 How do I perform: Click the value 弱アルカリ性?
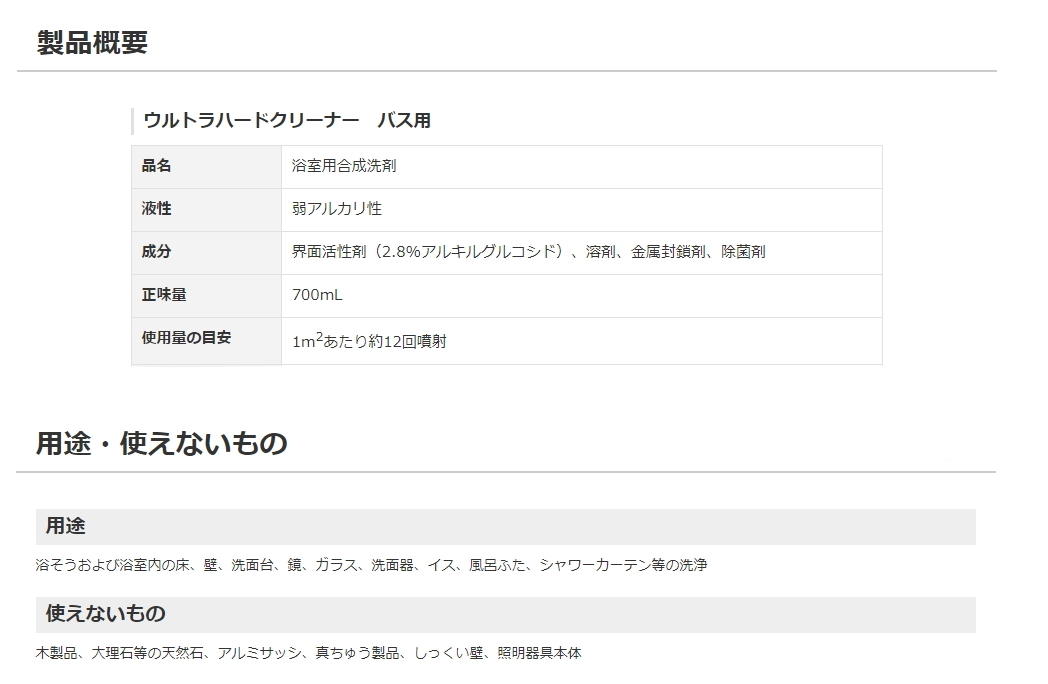(x=337, y=209)
